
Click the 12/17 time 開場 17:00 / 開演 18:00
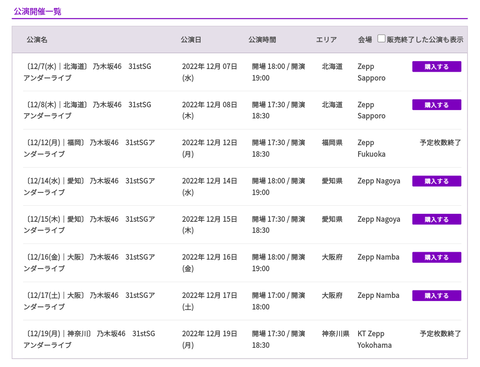click(278, 301)
